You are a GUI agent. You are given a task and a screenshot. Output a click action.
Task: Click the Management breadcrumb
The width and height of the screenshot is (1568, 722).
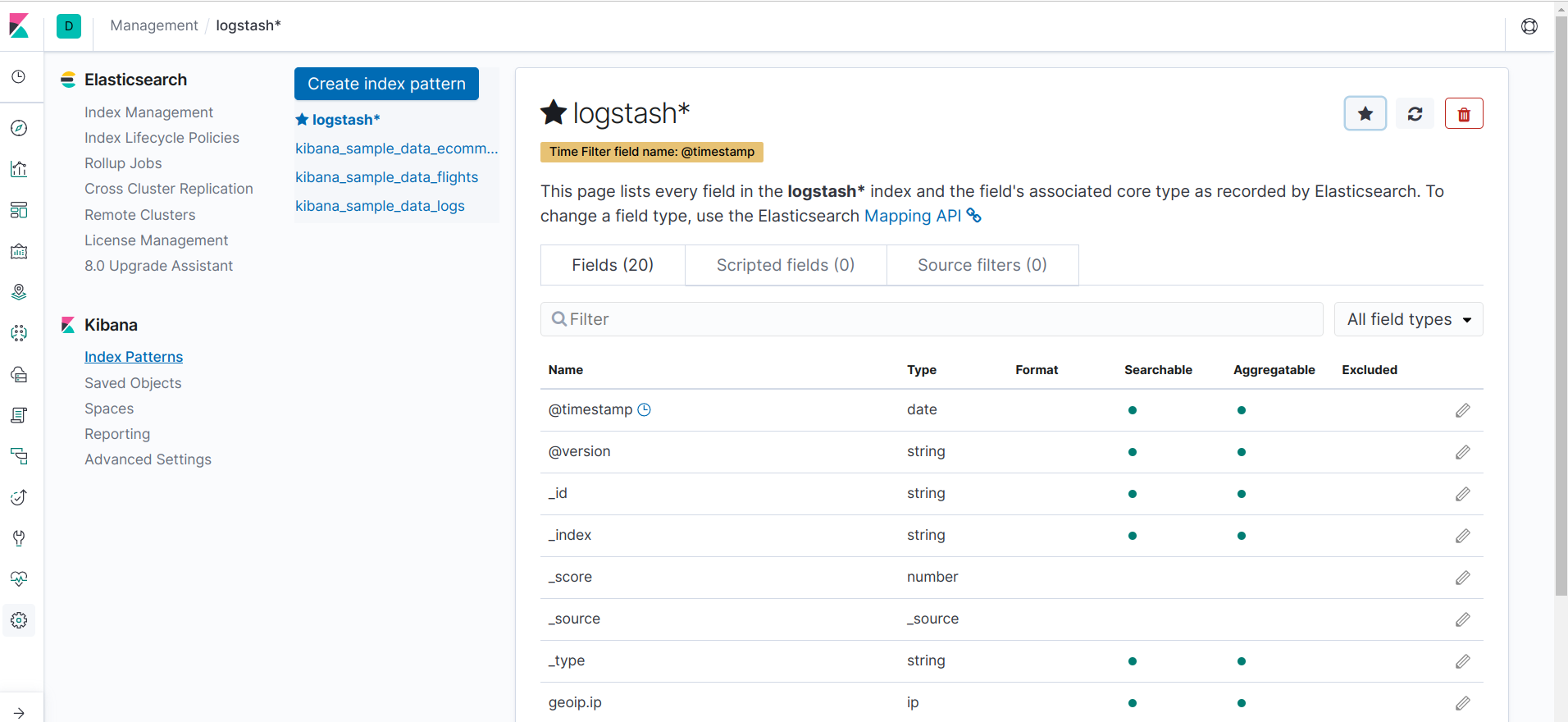[154, 25]
